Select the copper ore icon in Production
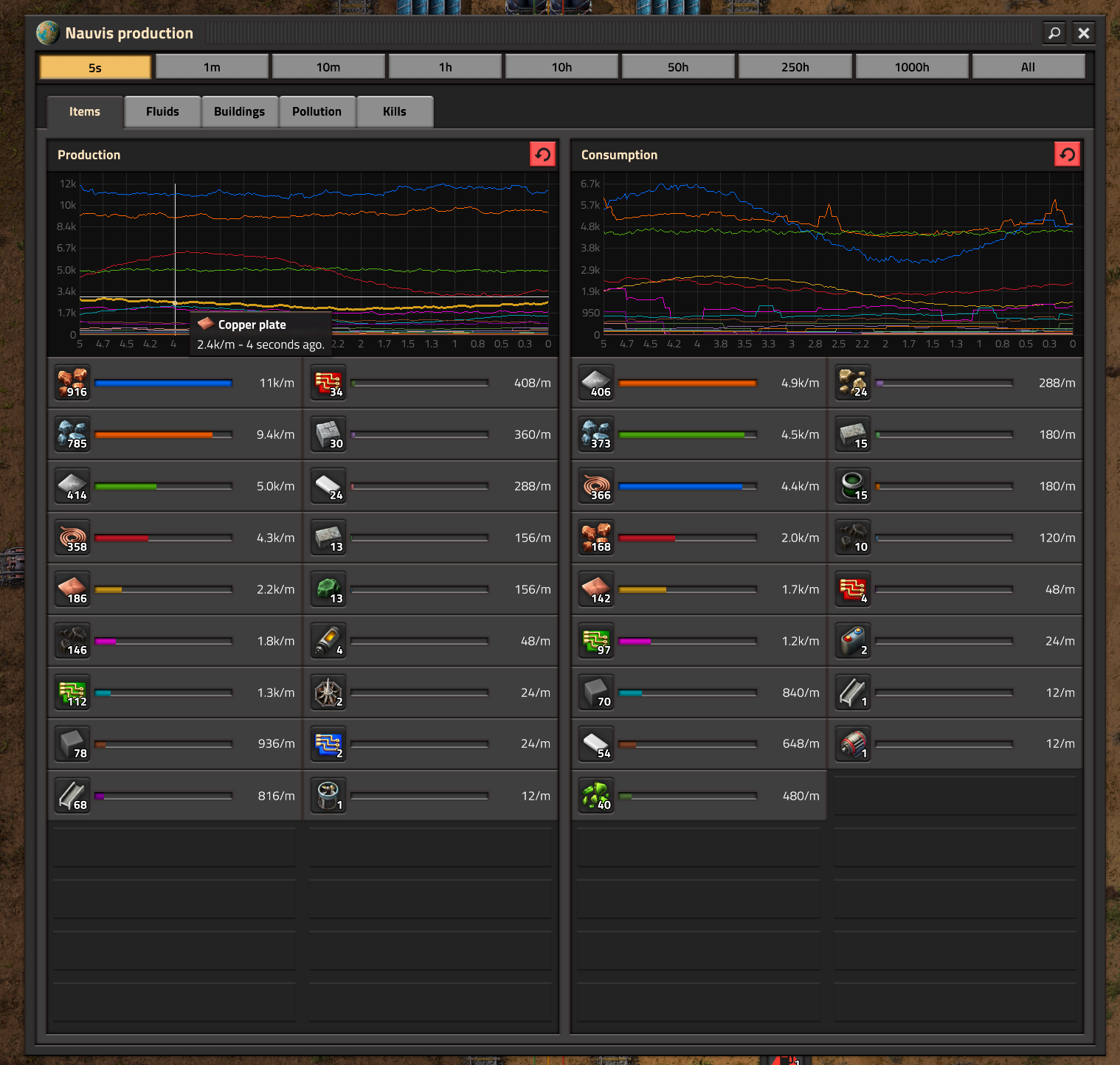 click(x=73, y=383)
